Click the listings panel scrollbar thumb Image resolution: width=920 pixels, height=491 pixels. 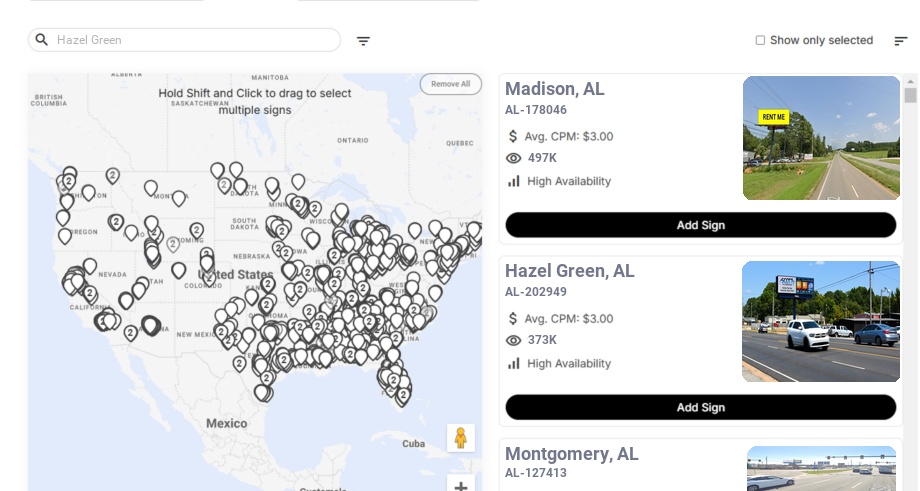tap(910, 95)
